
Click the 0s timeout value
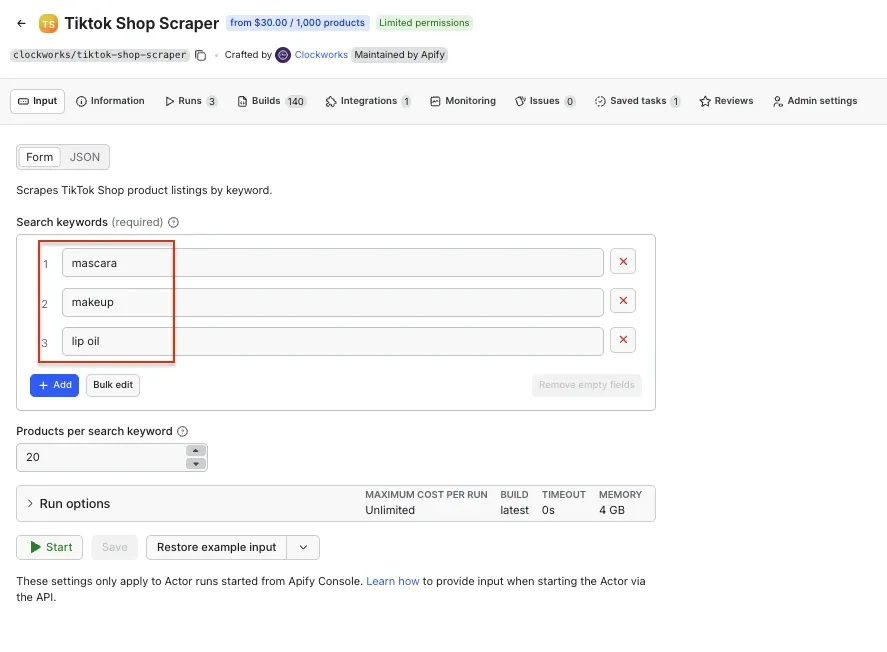pyautogui.click(x=548, y=510)
